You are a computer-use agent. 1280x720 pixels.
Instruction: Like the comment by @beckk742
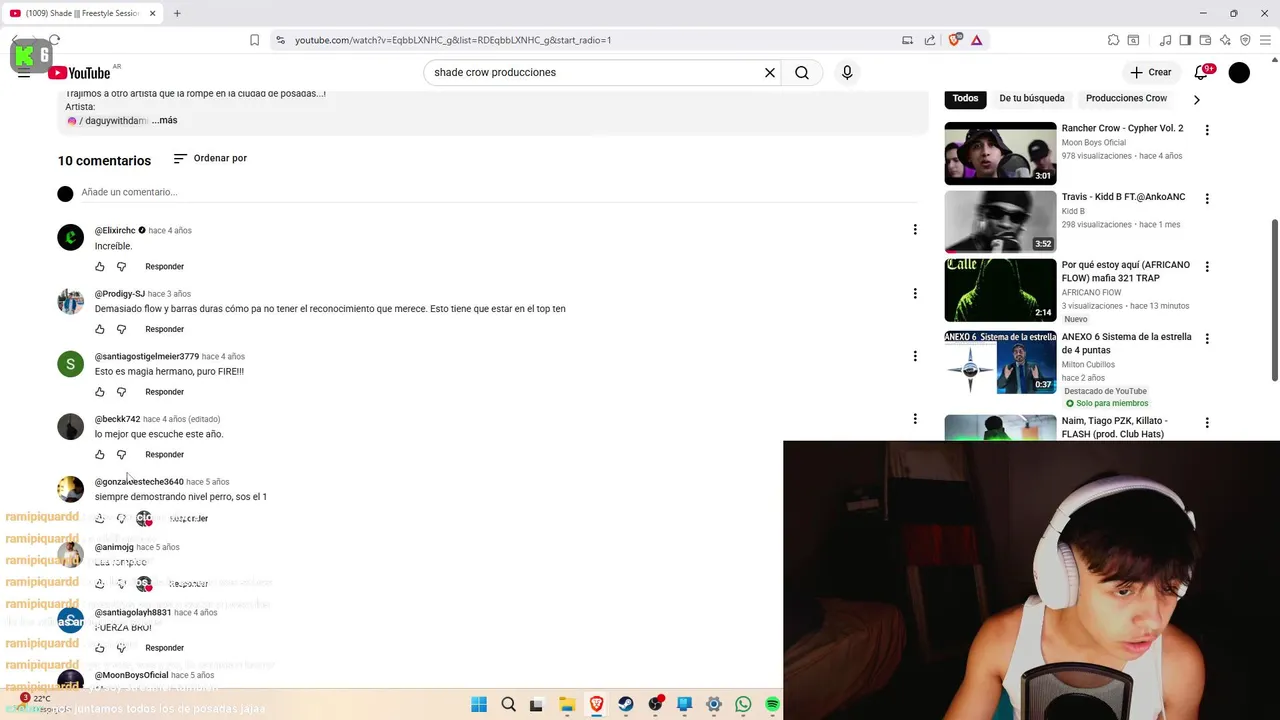click(x=100, y=455)
